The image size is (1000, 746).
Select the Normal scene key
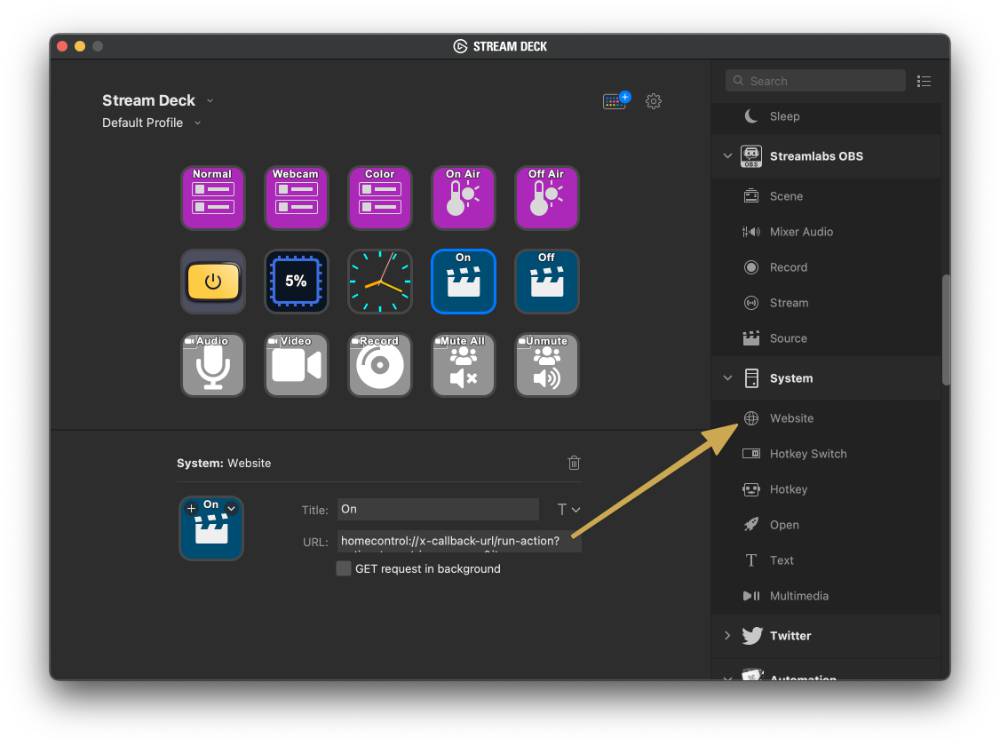[212, 198]
